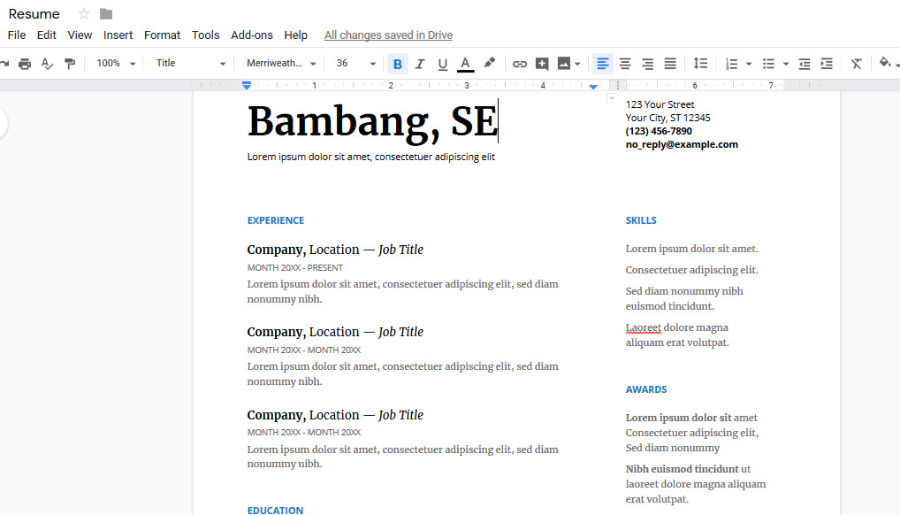Viewport: 900px width, 515px height.
Task: Insert a link
Action: (519, 64)
